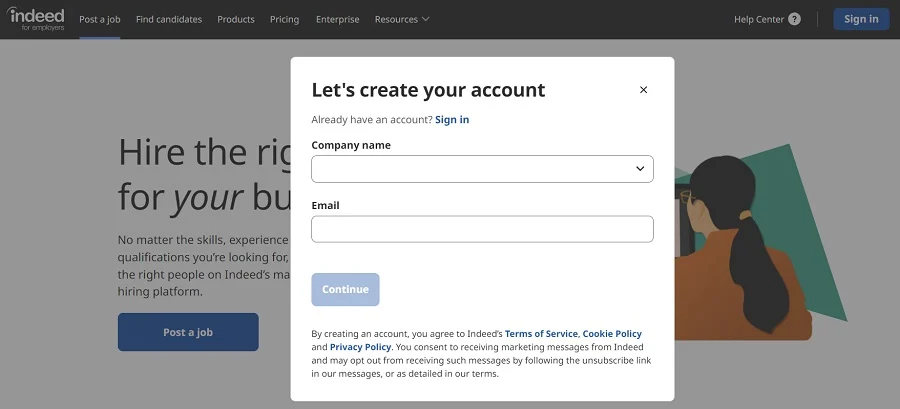Click the Continue button
Image resolution: width=900 pixels, height=409 pixels.
tap(345, 289)
